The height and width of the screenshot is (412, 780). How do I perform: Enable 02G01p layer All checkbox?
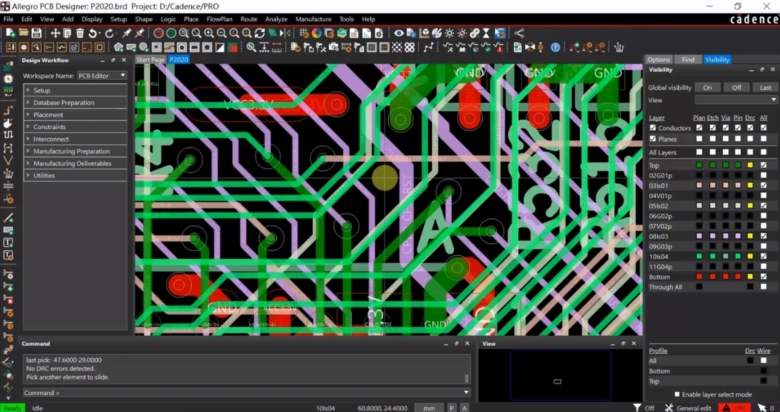764,175
